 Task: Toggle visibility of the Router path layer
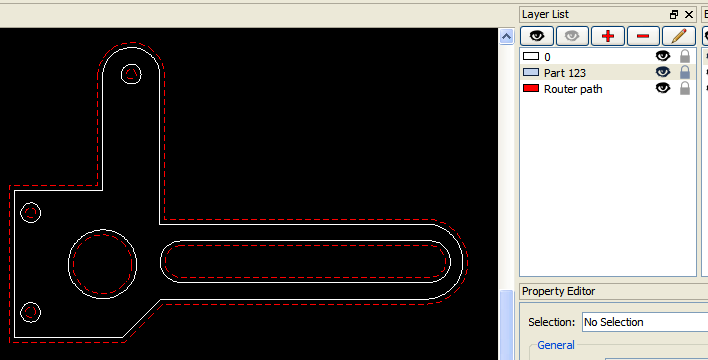tap(662, 89)
